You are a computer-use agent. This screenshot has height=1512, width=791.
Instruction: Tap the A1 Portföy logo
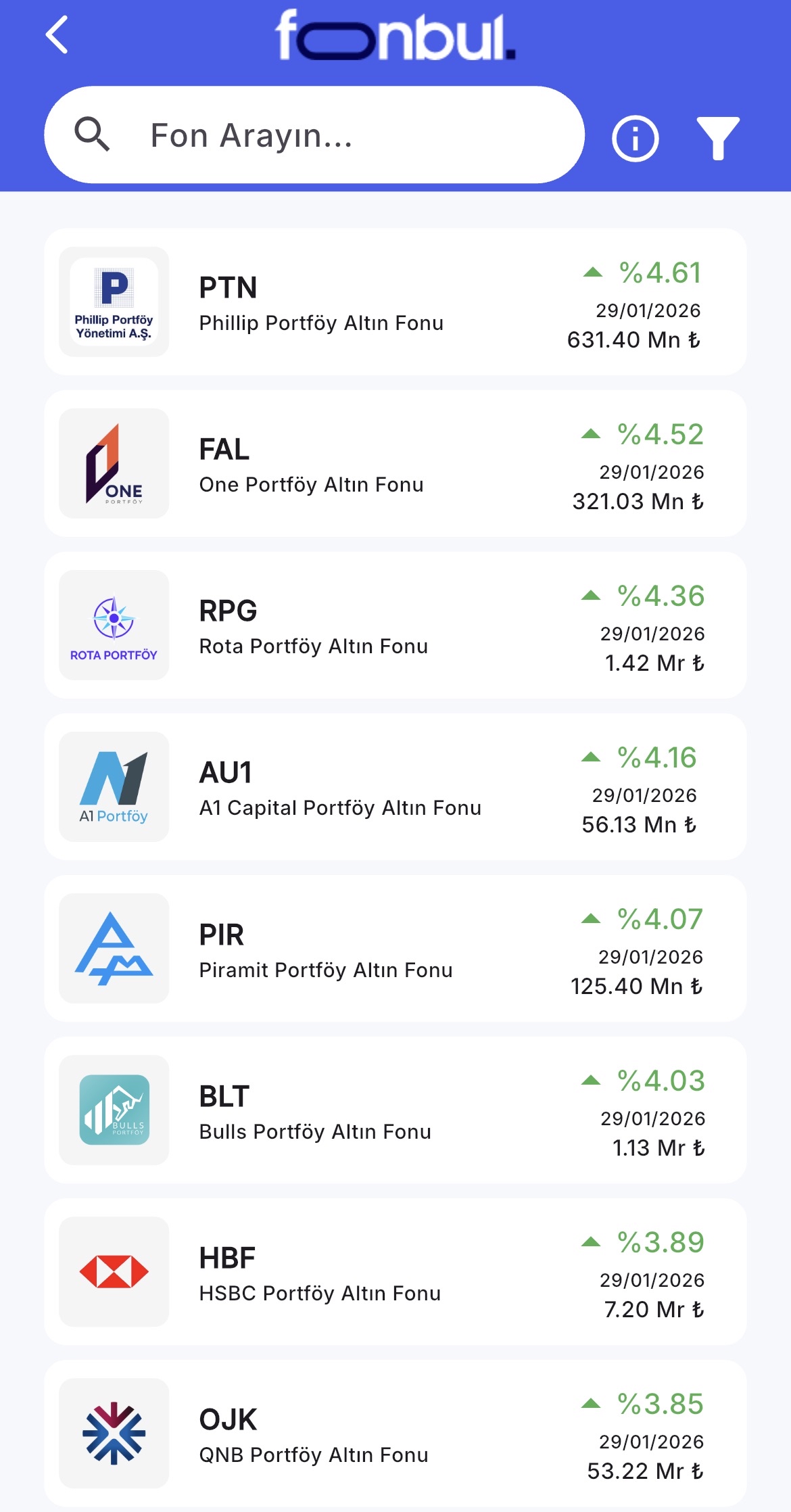tap(114, 786)
